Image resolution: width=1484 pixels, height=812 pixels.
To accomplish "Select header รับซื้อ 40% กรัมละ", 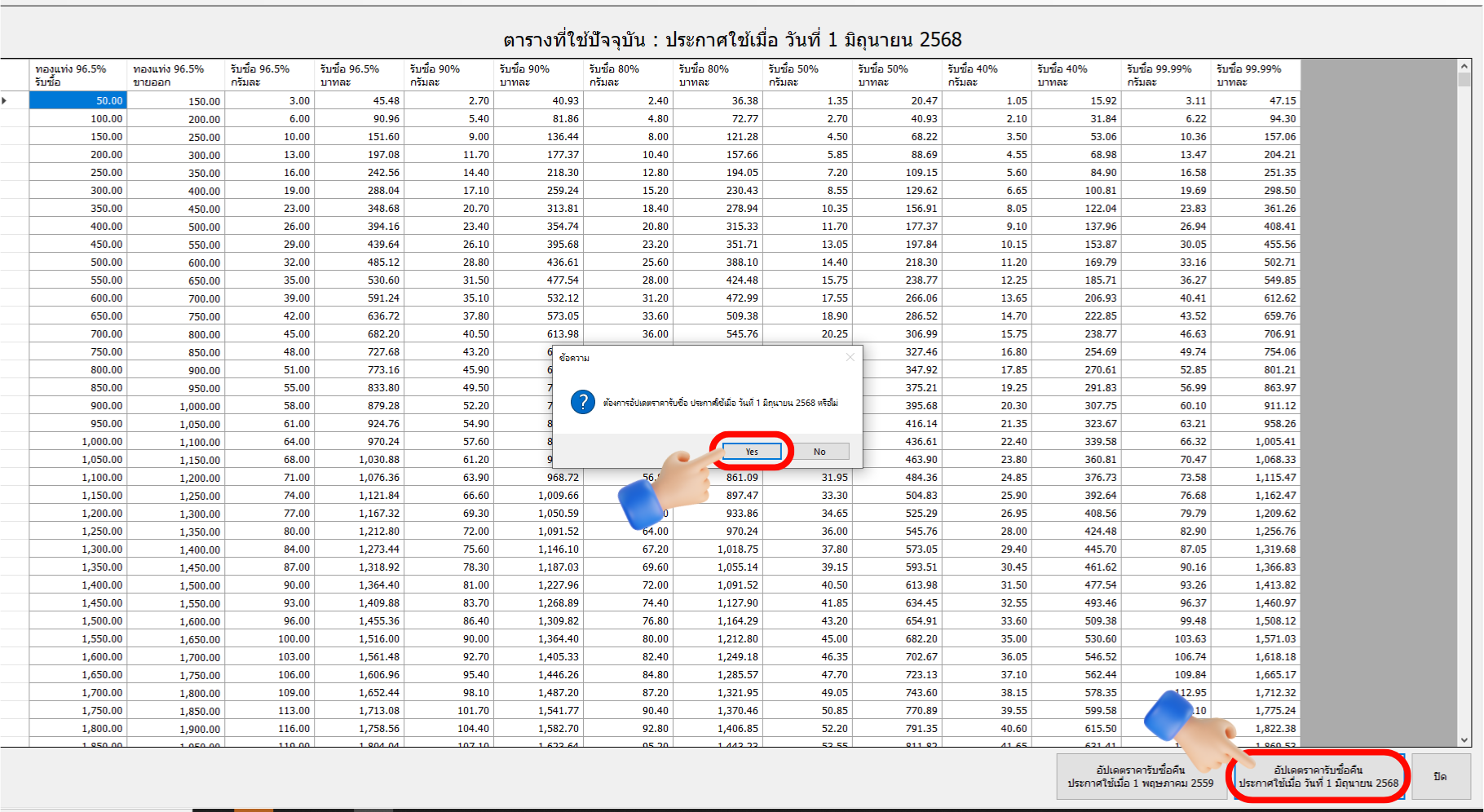I will (x=987, y=75).
